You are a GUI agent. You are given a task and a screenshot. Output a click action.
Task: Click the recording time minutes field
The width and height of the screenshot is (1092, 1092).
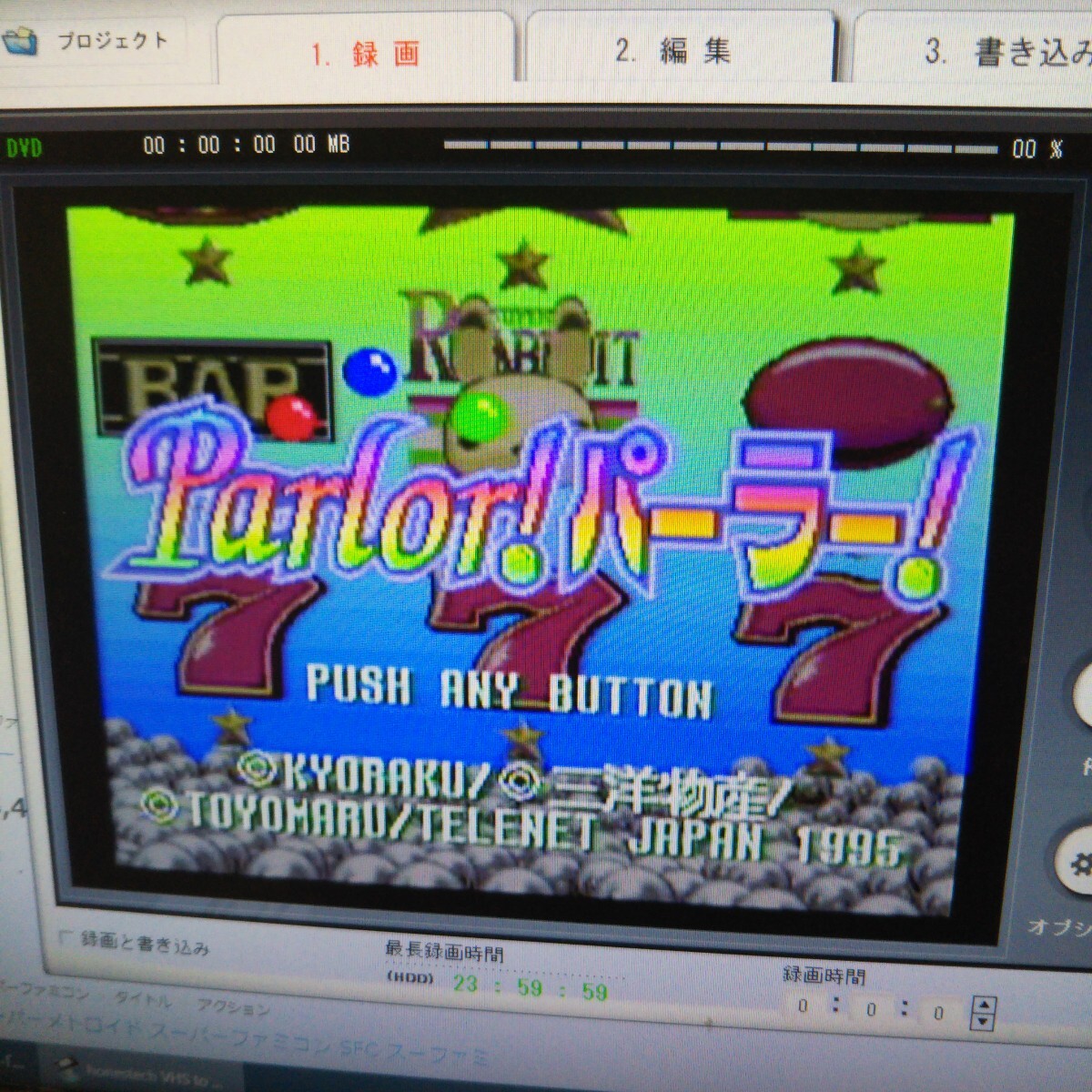click(871, 1009)
